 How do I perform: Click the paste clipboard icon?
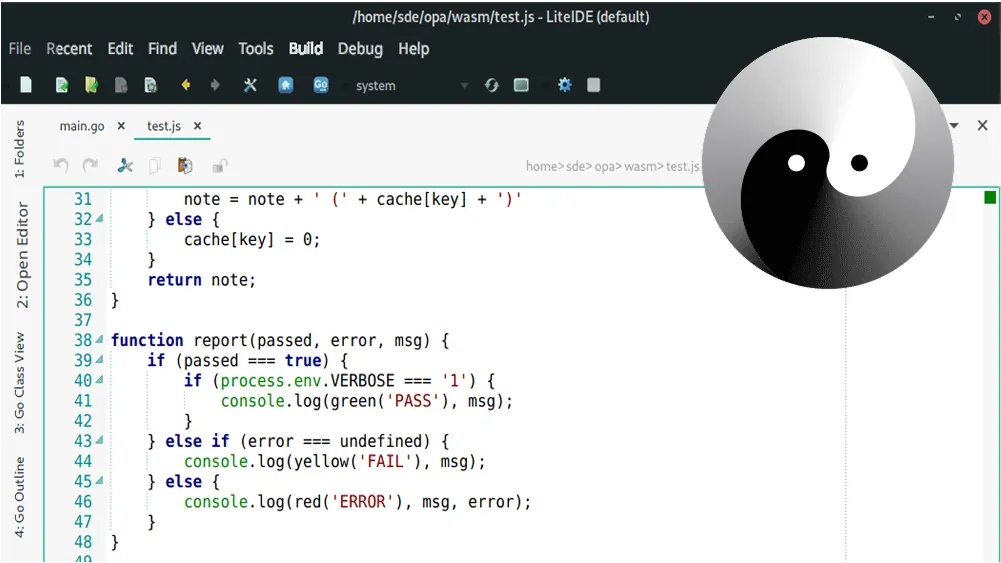click(x=185, y=166)
